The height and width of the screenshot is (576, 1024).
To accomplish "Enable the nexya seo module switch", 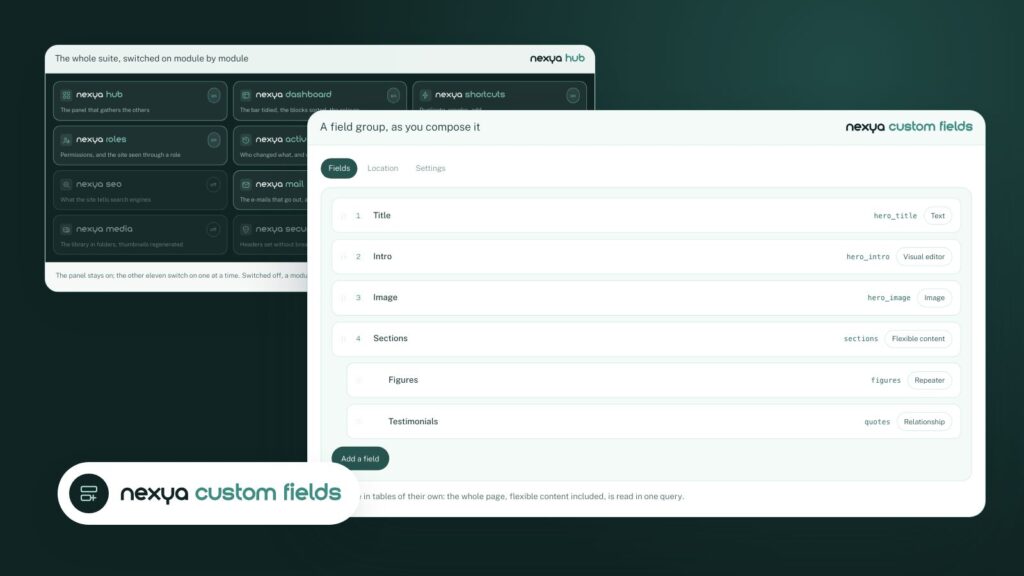I will point(214,185).
